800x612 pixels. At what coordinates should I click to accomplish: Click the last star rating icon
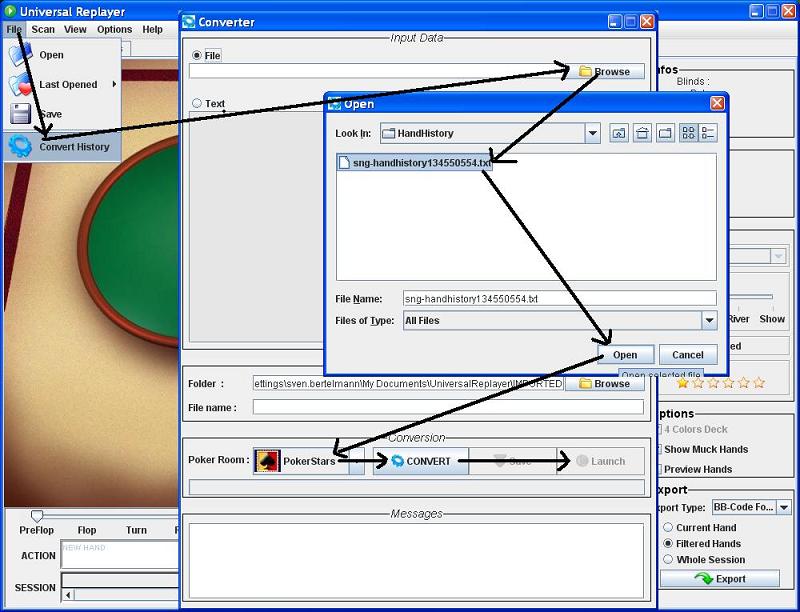point(759,382)
